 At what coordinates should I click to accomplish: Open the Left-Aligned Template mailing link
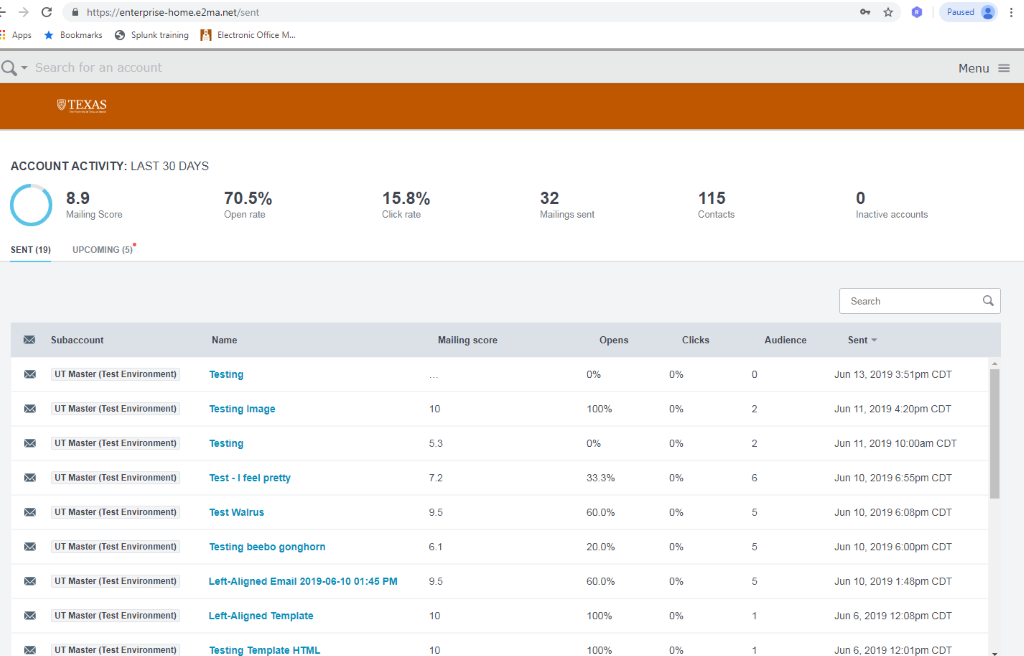pos(261,616)
